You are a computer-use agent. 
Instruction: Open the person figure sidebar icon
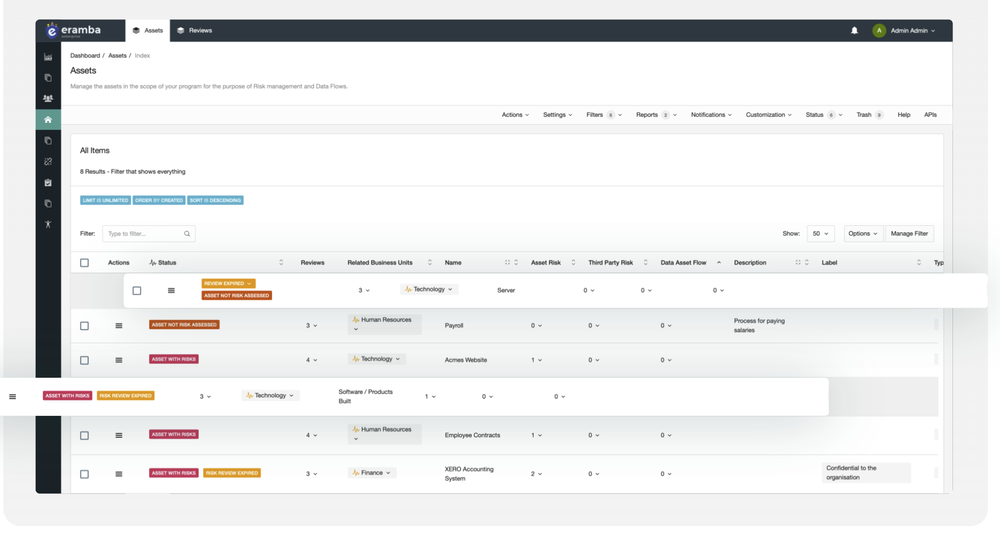(48, 224)
